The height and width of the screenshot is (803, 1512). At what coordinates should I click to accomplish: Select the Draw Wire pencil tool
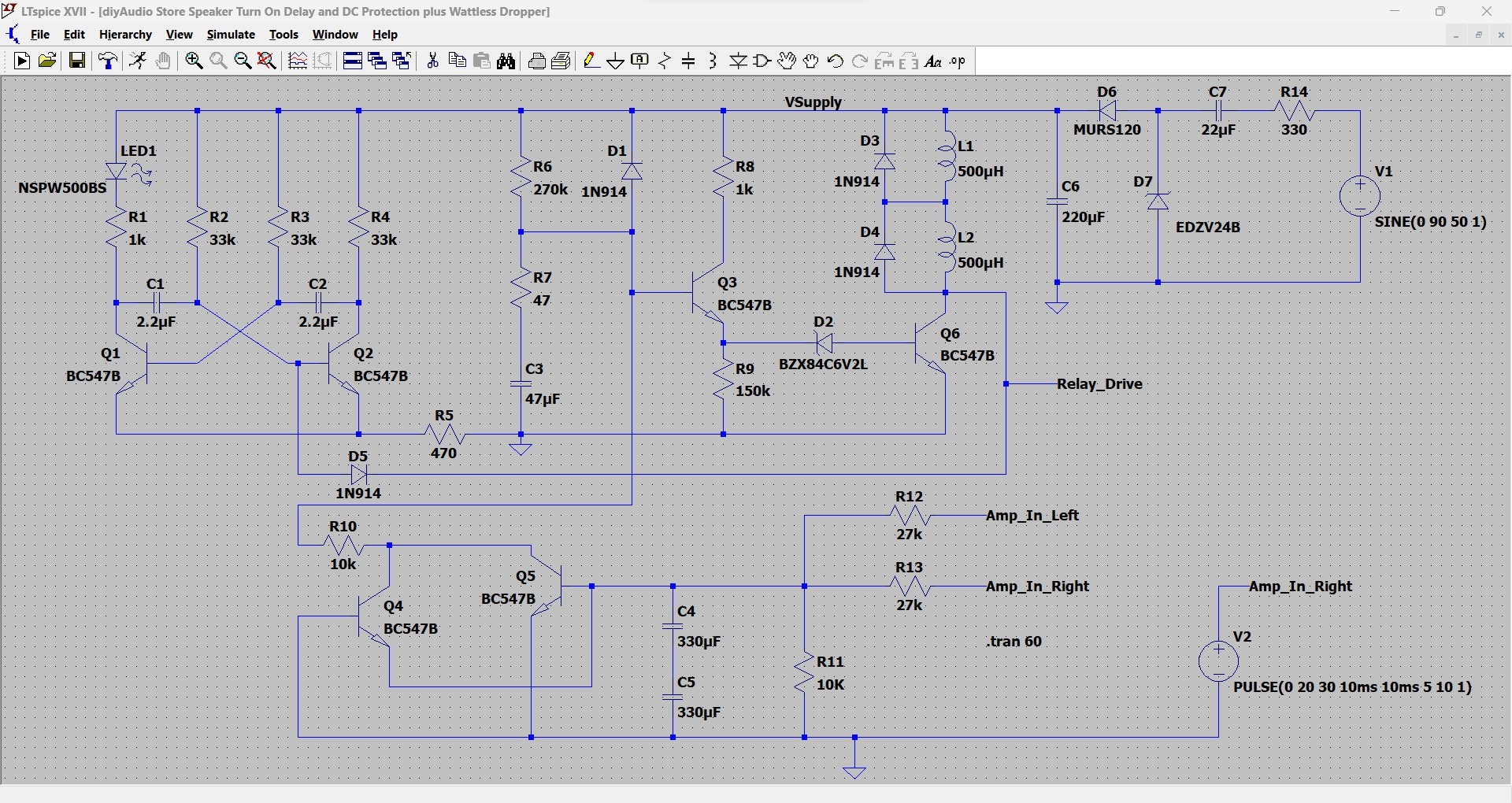point(592,61)
